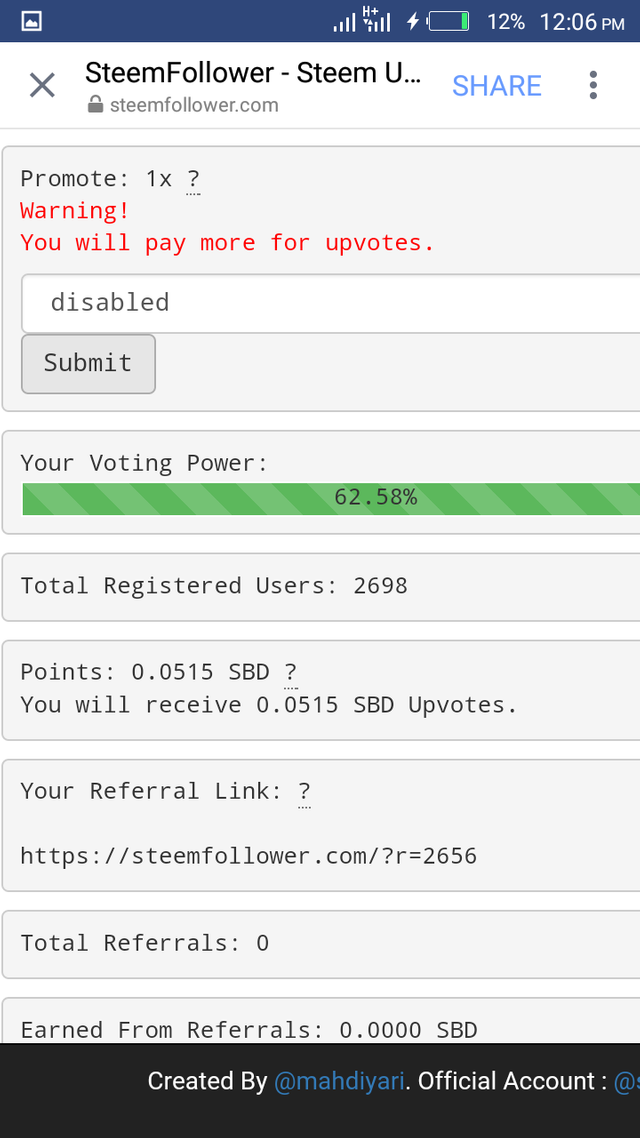Image resolution: width=640 pixels, height=1138 pixels.
Task: Tap the Total Referrals panel
Action: pos(321,944)
